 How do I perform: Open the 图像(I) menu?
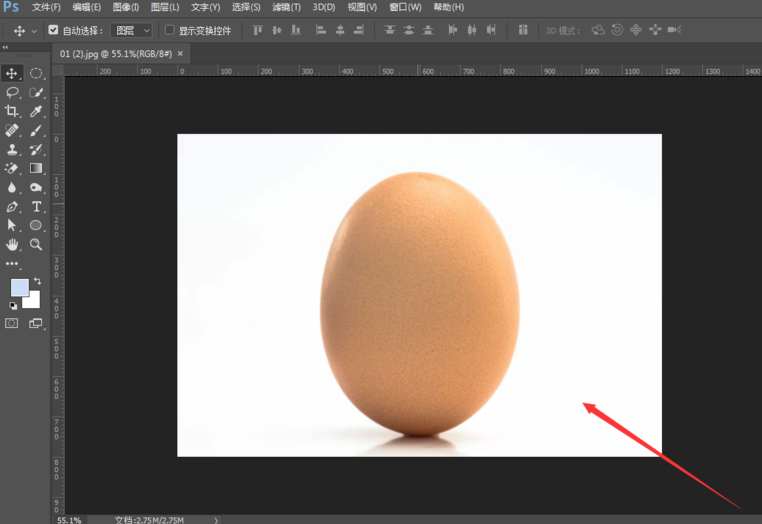click(125, 7)
